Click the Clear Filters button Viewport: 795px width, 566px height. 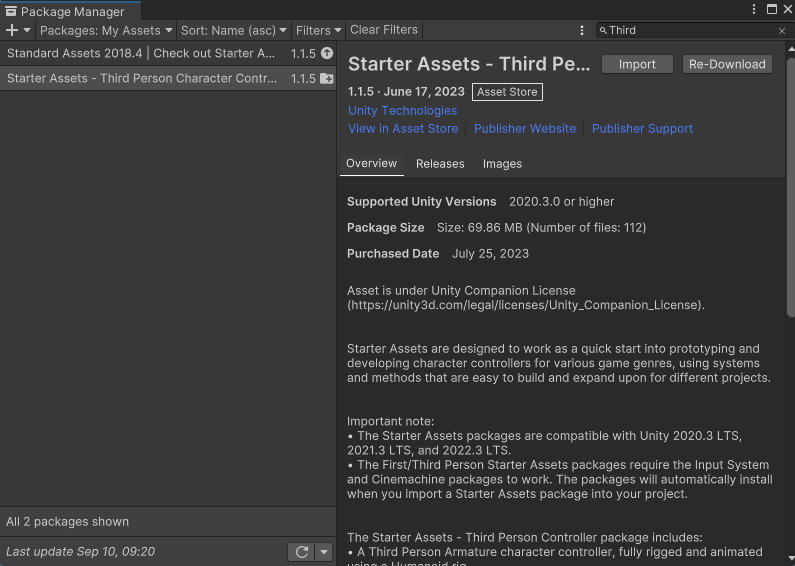(x=384, y=30)
